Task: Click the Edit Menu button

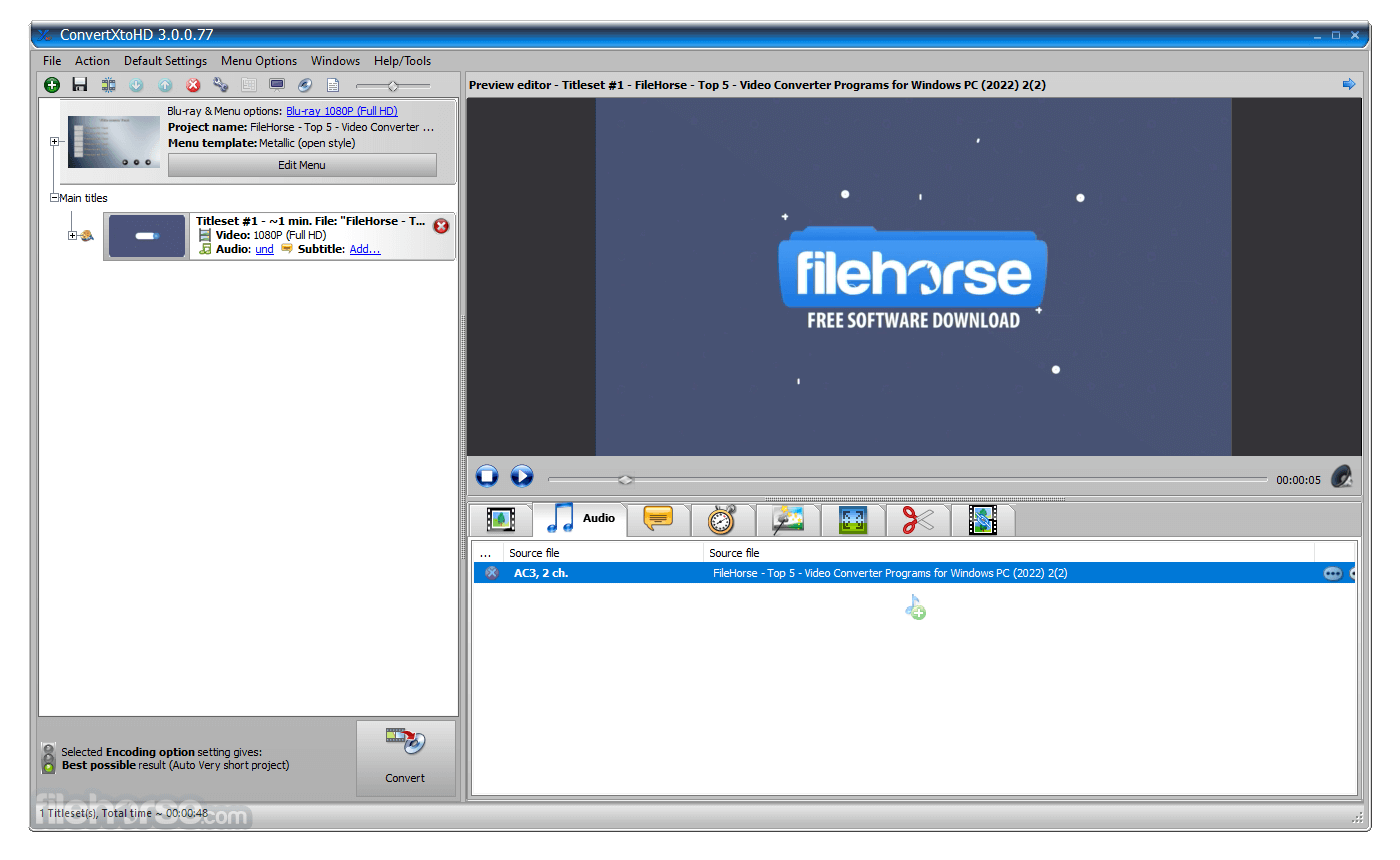Action: (302, 165)
